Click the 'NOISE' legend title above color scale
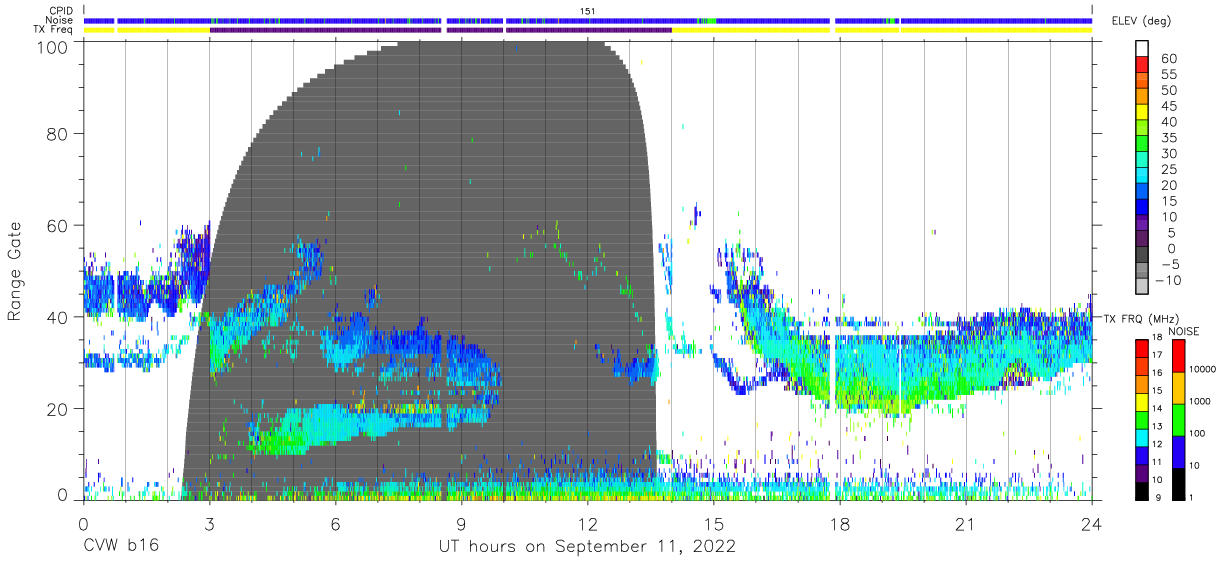1228x567 pixels. 1186,331
